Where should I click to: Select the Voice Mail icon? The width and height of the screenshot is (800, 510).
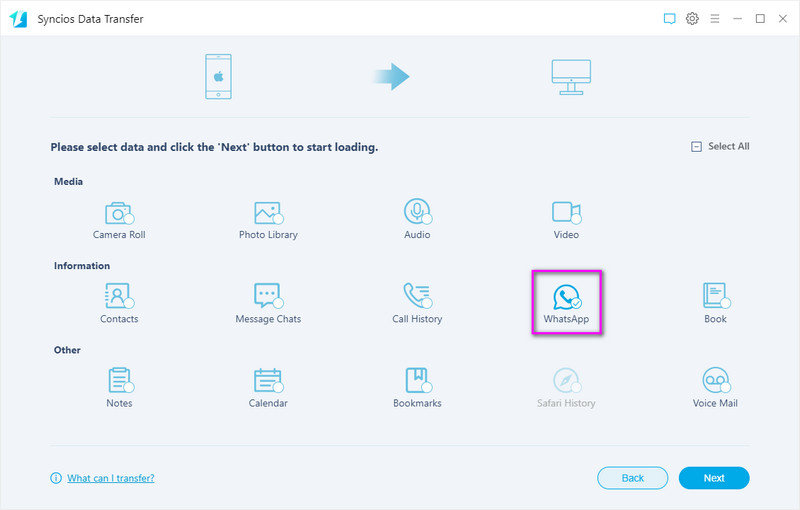tap(716, 380)
